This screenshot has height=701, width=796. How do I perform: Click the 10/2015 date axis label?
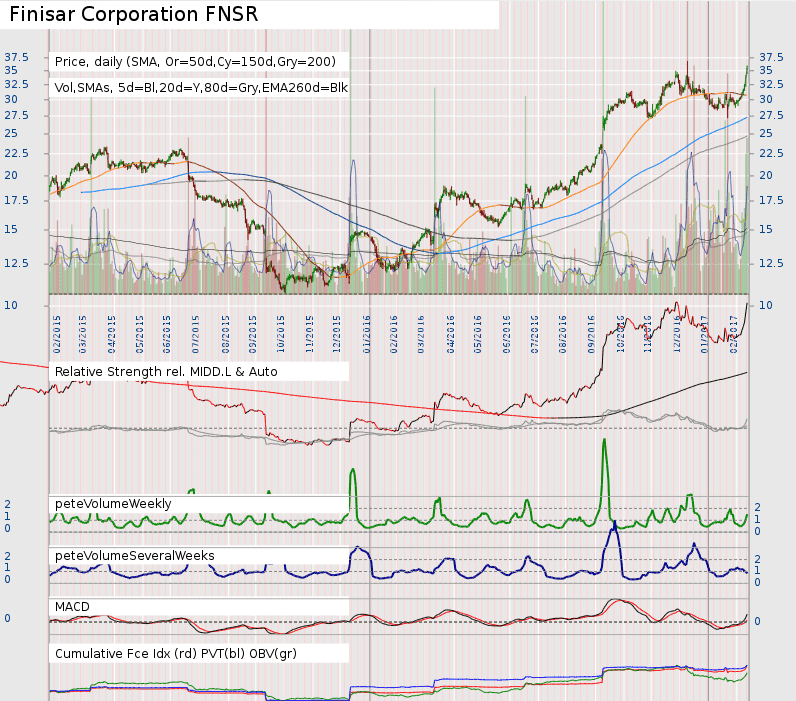pyautogui.click(x=281, y=335)
